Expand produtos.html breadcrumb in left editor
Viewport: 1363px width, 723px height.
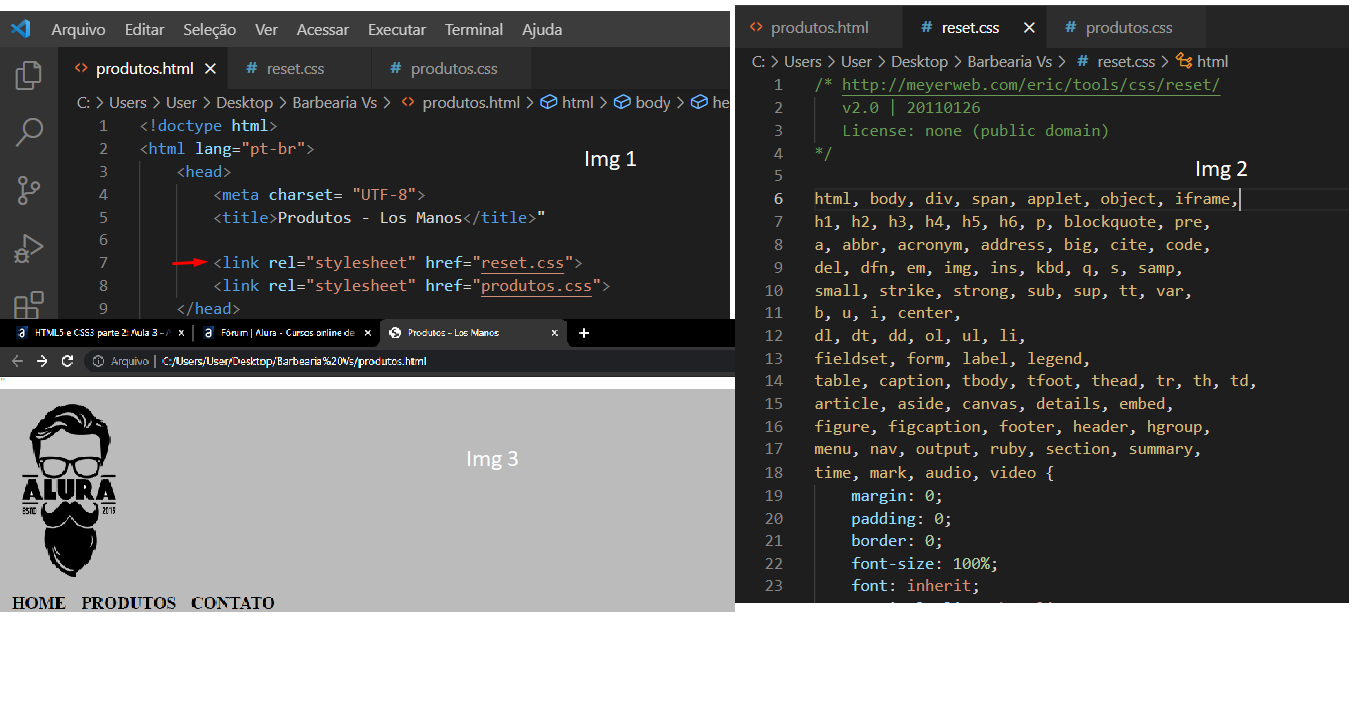click(471, 102)
